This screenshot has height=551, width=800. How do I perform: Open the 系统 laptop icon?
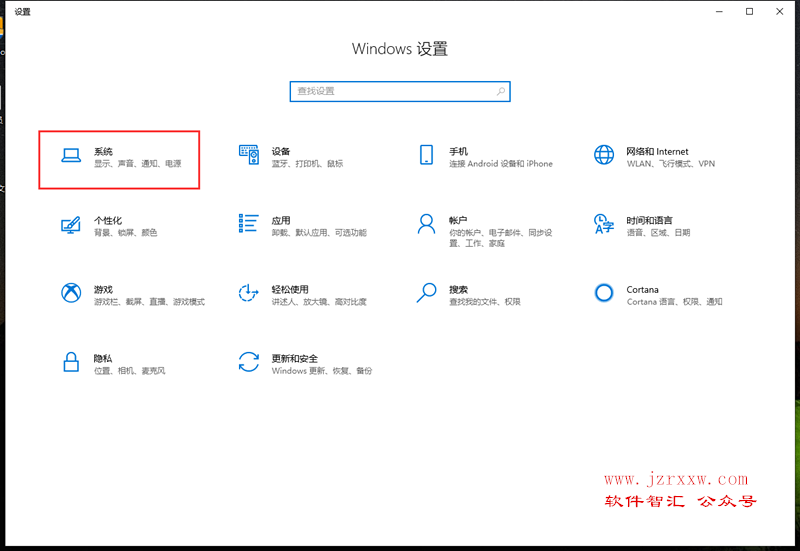click(x=71, y=156)
